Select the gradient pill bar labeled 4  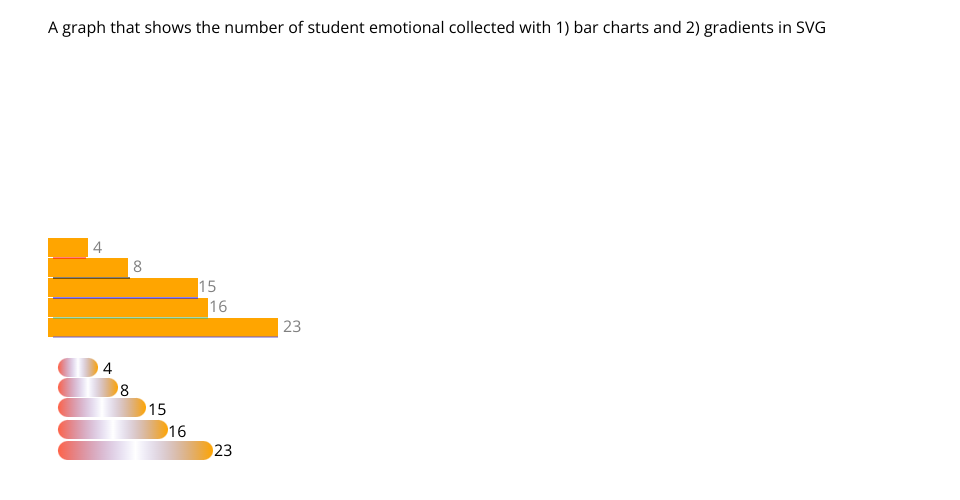point(78,367)
